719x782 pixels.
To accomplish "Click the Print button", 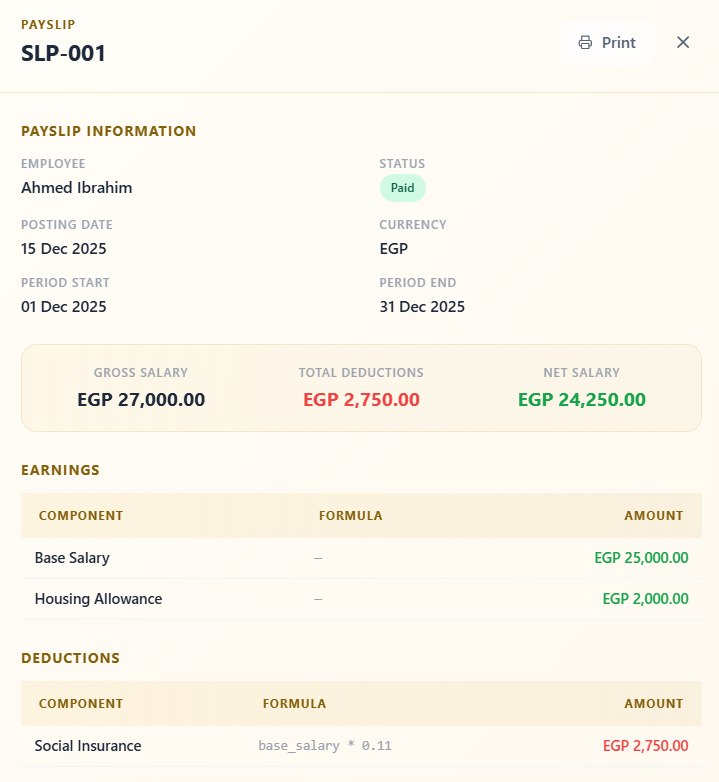I will [607, 42].
